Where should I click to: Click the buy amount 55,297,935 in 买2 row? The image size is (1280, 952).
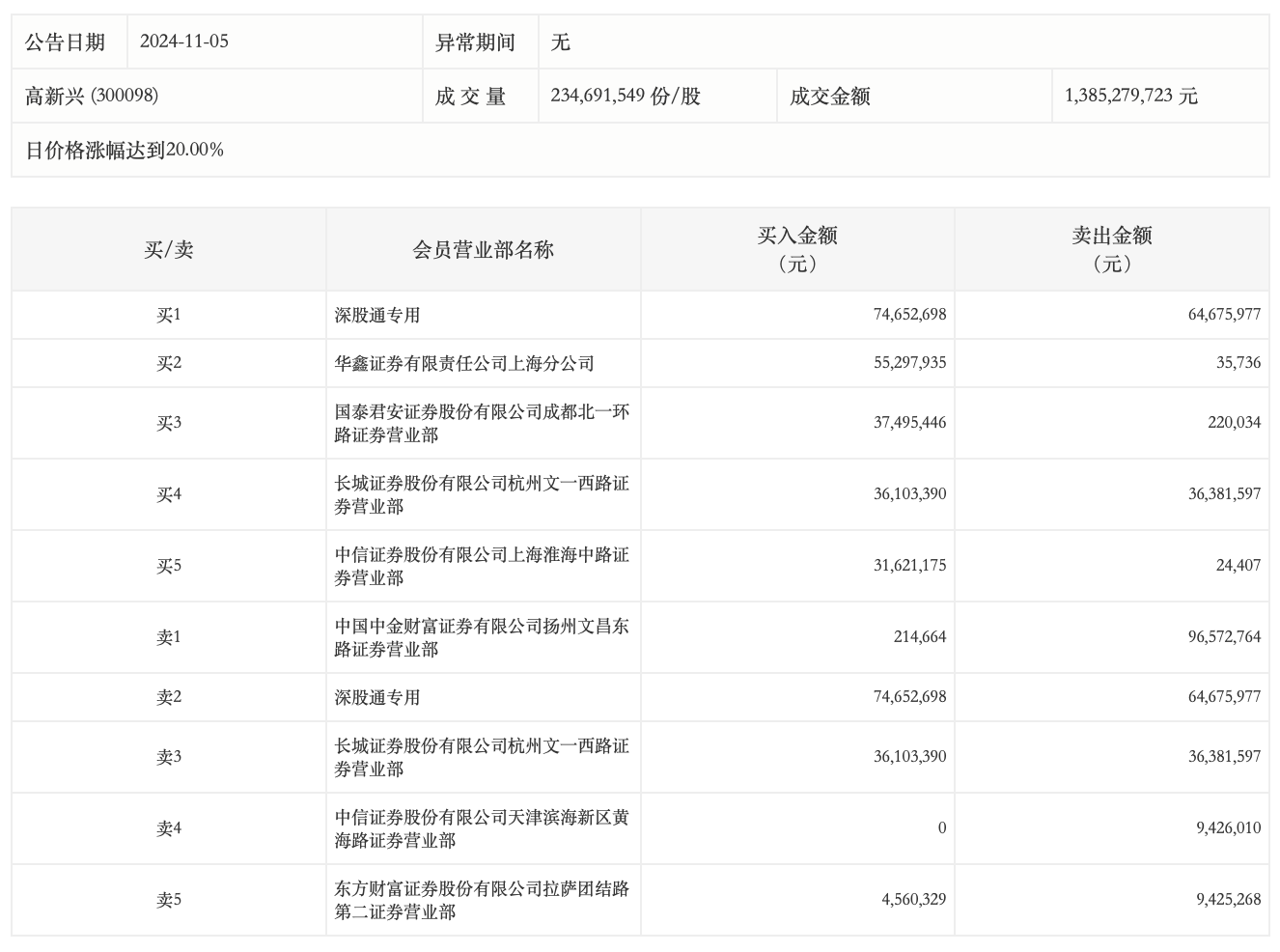coord(909,363)
